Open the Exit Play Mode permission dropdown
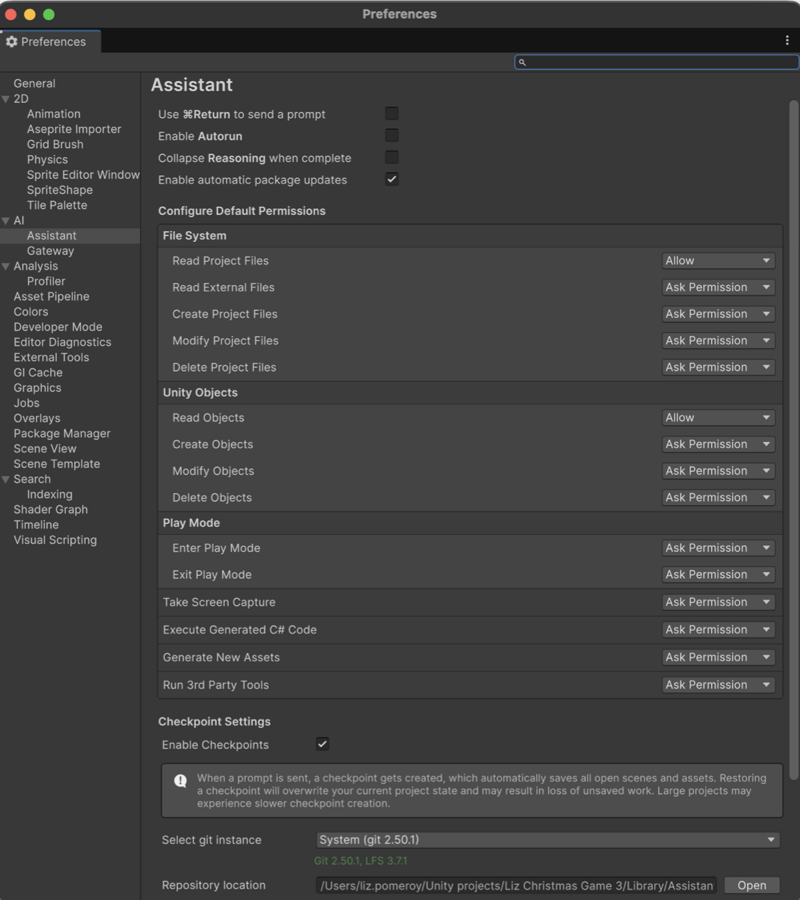Viewport: 800px width, 900px height. 717,574
